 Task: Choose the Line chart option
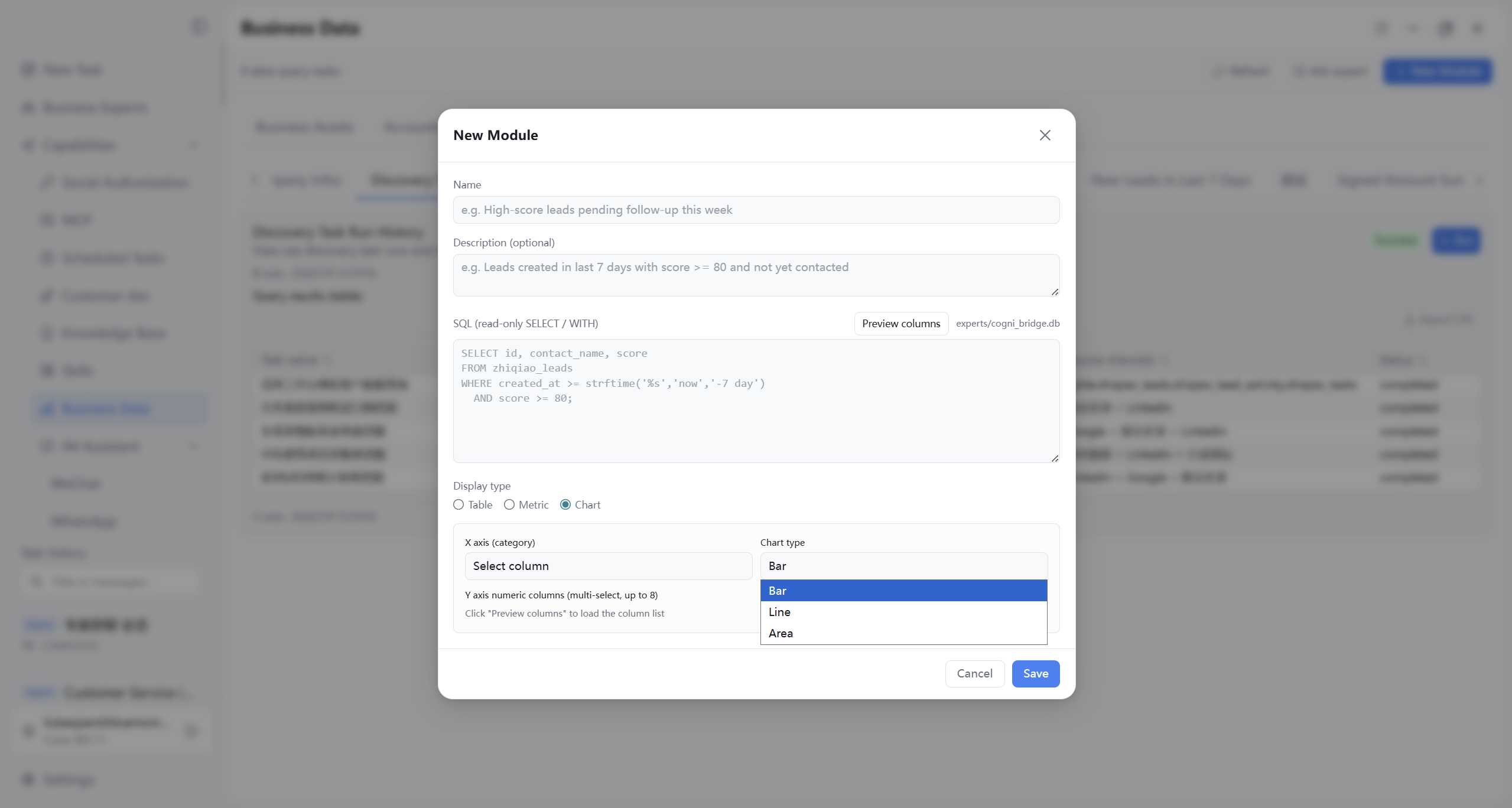(904, 612)
